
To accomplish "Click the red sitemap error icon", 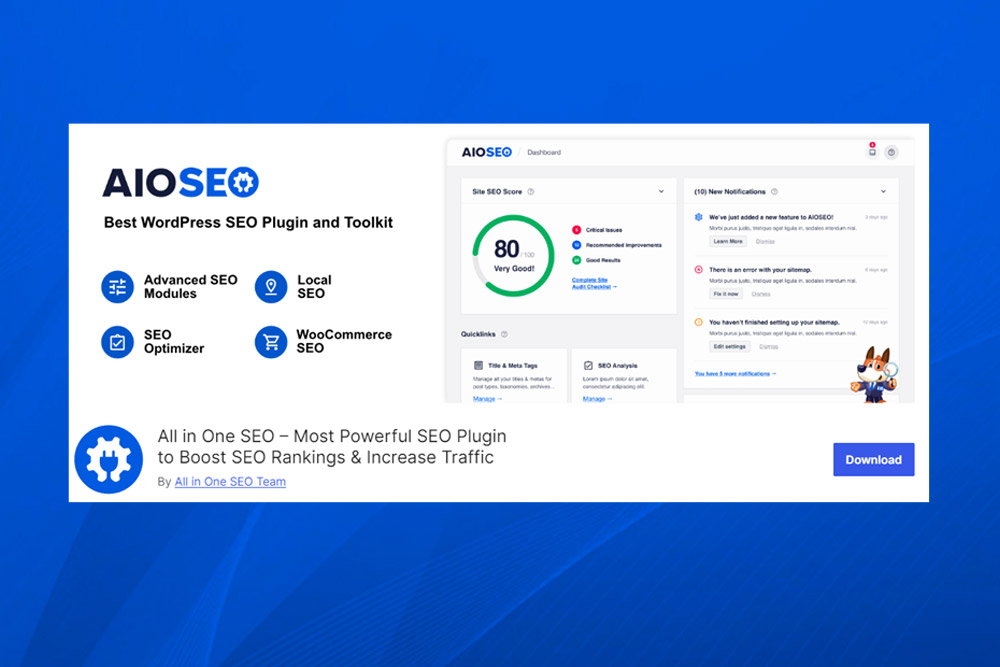I will coord(698,270).
